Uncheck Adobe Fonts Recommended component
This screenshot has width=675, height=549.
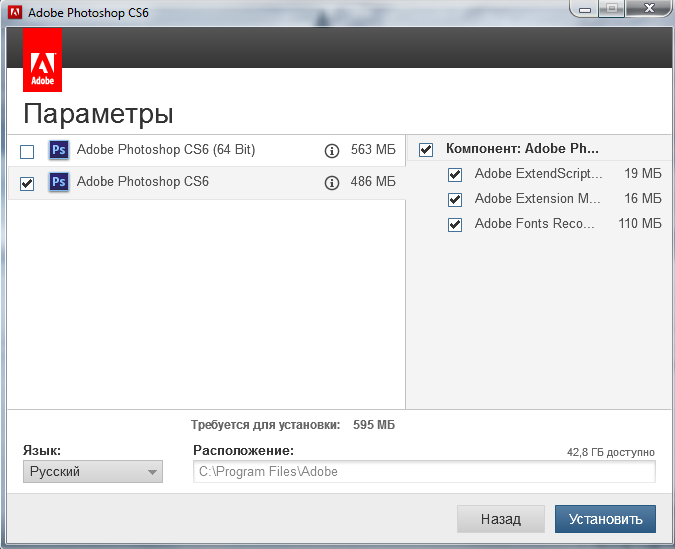pos(455,224)
